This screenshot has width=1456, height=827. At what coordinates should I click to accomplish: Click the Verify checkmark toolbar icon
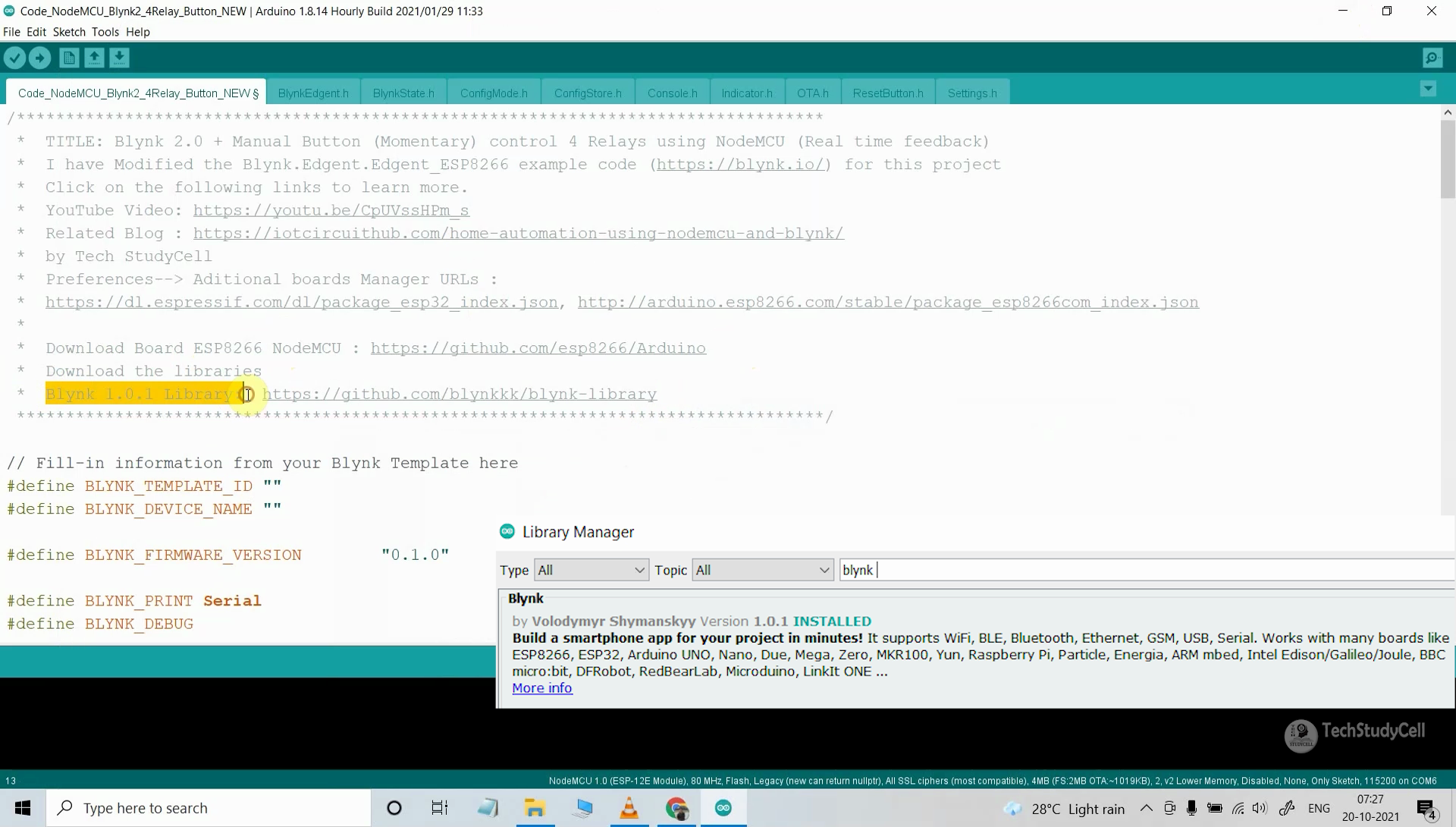coord(14,58)
